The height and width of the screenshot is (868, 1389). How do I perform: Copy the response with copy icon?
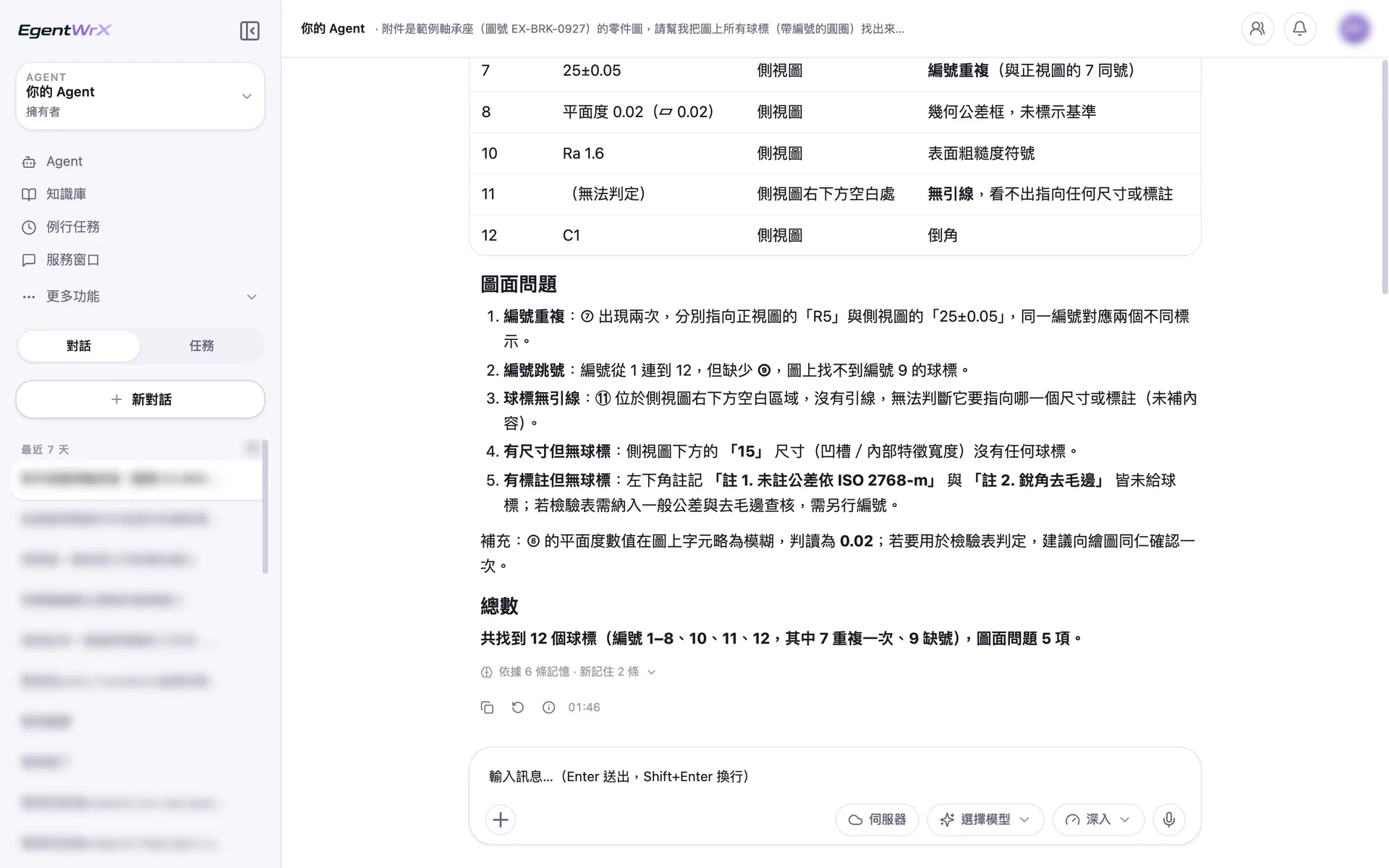tap(487, 707)
